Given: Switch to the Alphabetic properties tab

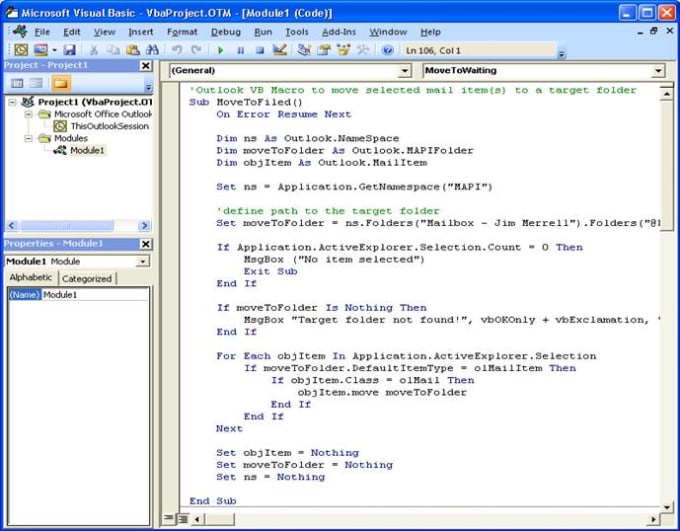Looking at the screenshot, I should point(31,277).
